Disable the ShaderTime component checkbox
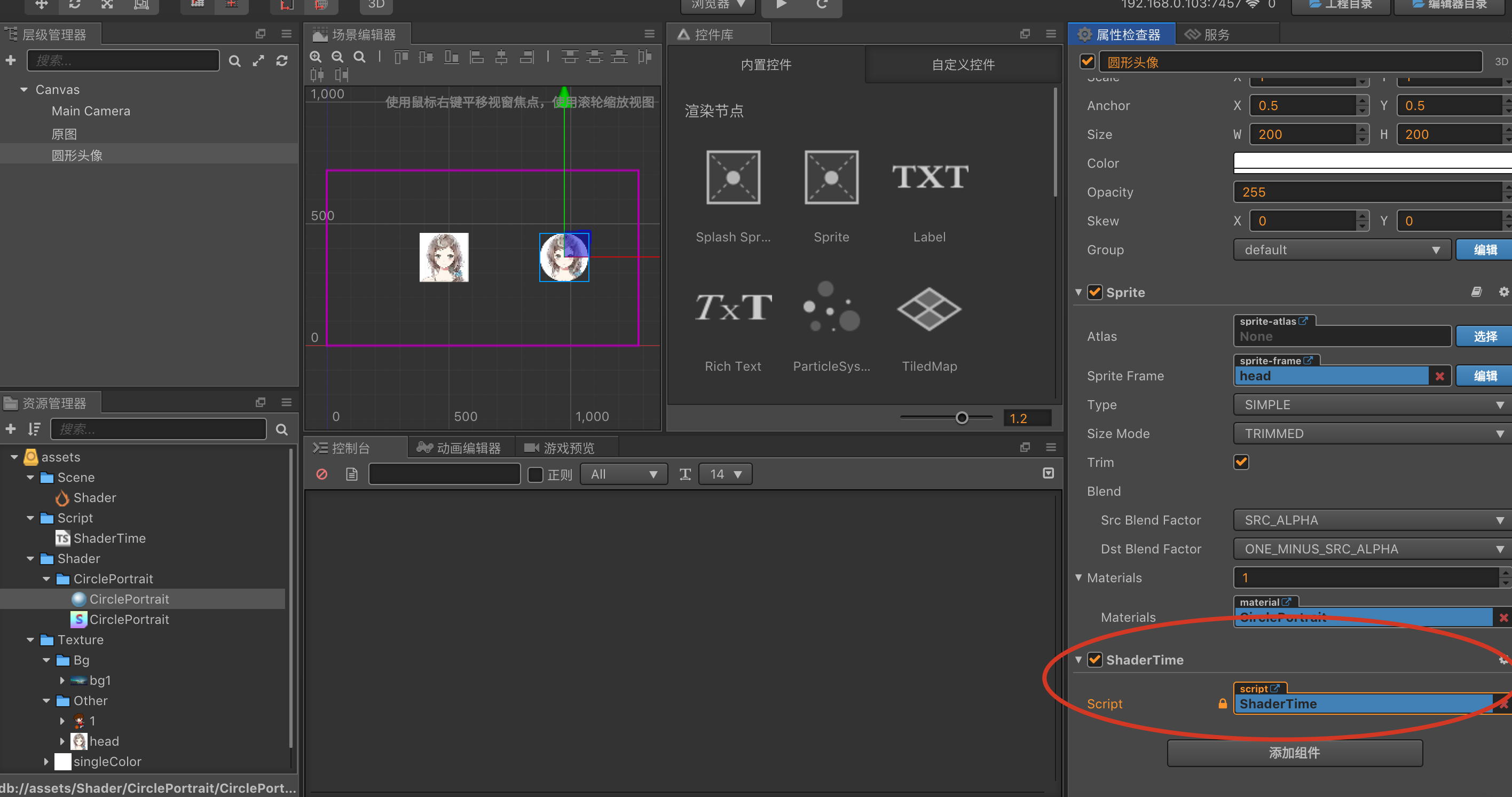The width and height of the screenshot is (1512, 797). tap(1094, 660)
